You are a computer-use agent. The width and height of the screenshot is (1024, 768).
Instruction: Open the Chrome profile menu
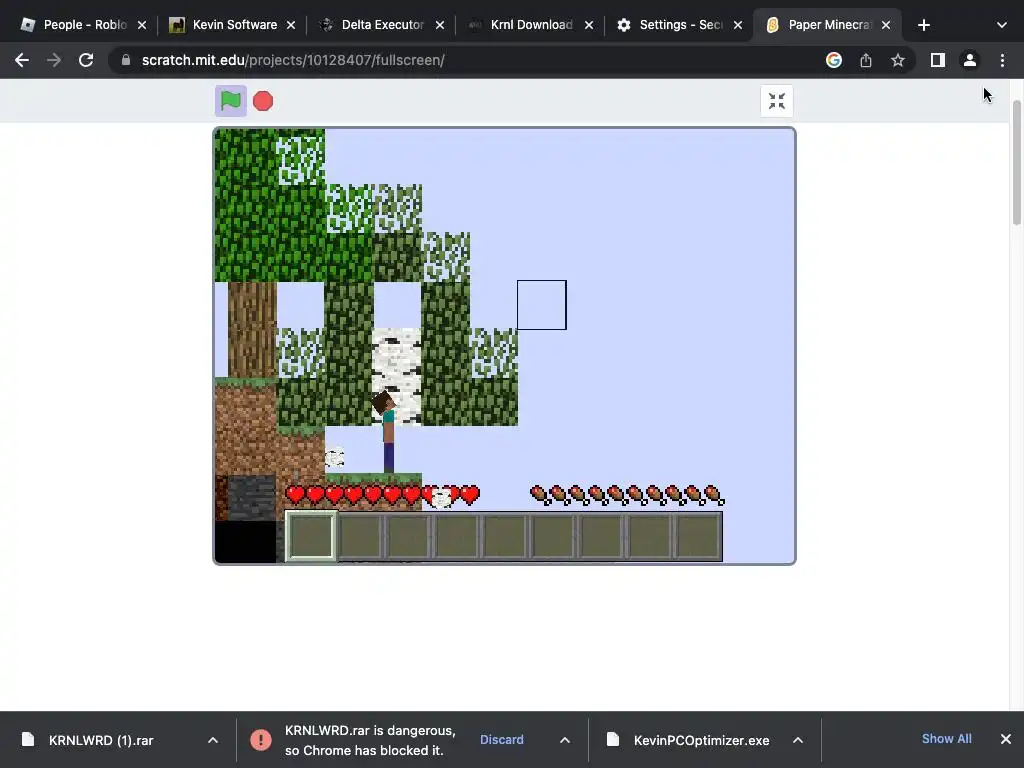[x=970, y=60]
